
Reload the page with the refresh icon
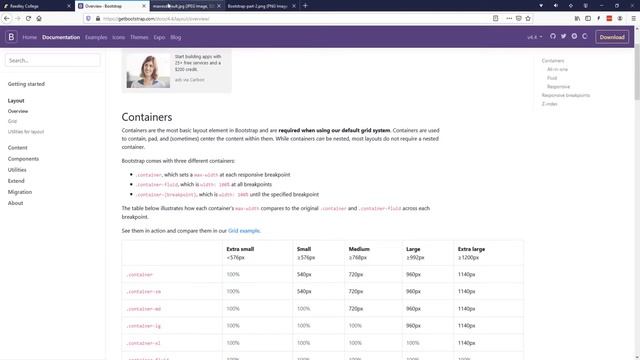28,18
